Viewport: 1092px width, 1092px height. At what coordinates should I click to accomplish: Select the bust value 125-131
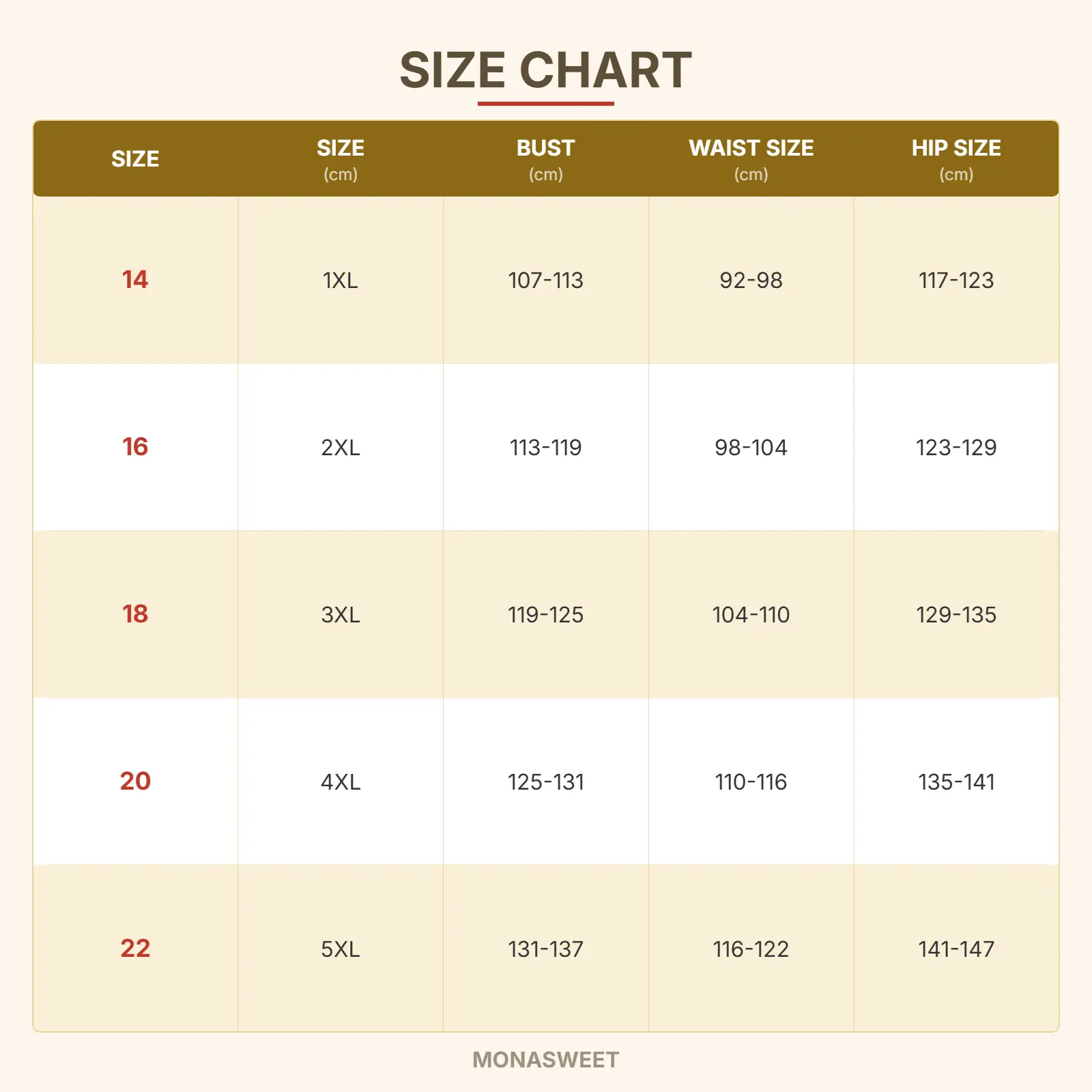pyautogui.click(x=545, y=782)
